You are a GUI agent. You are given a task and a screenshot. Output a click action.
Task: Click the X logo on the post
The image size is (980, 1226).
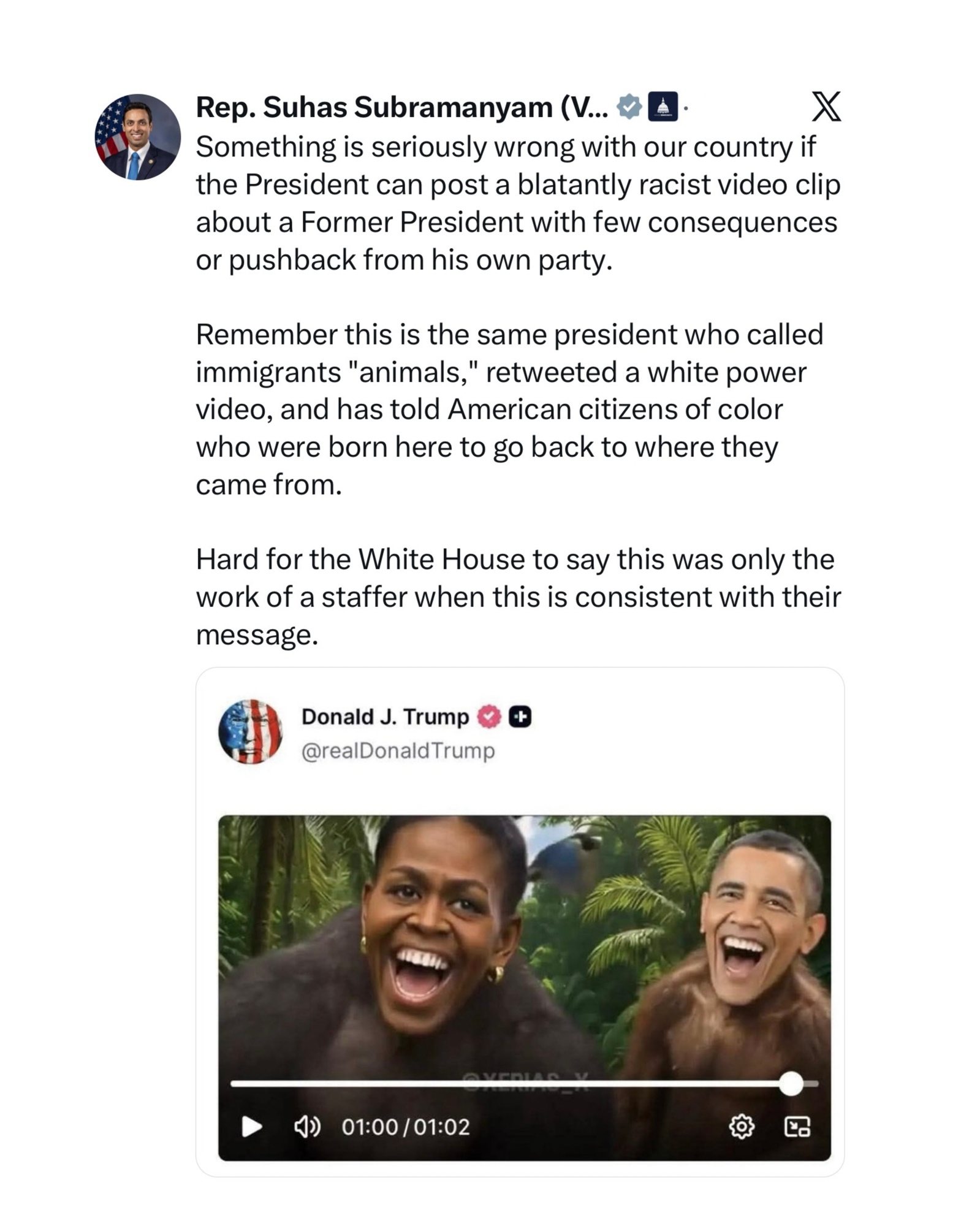point(826,107)
